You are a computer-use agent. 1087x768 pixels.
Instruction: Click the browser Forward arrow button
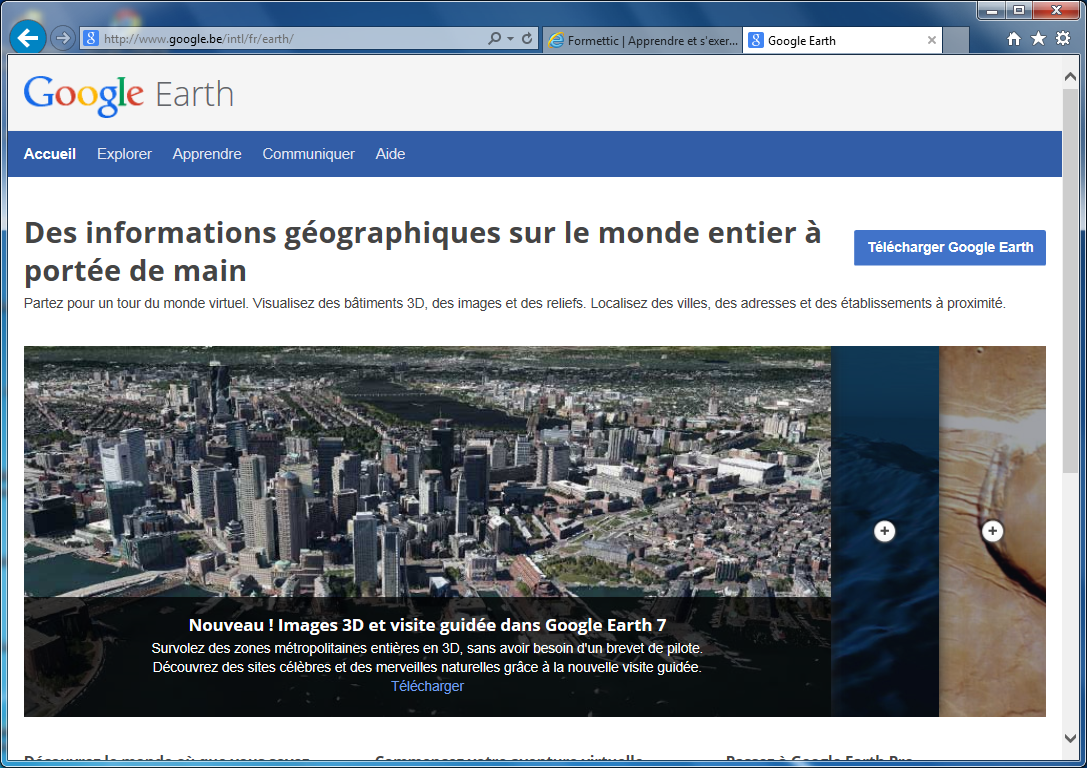click(x=63, y=38)
